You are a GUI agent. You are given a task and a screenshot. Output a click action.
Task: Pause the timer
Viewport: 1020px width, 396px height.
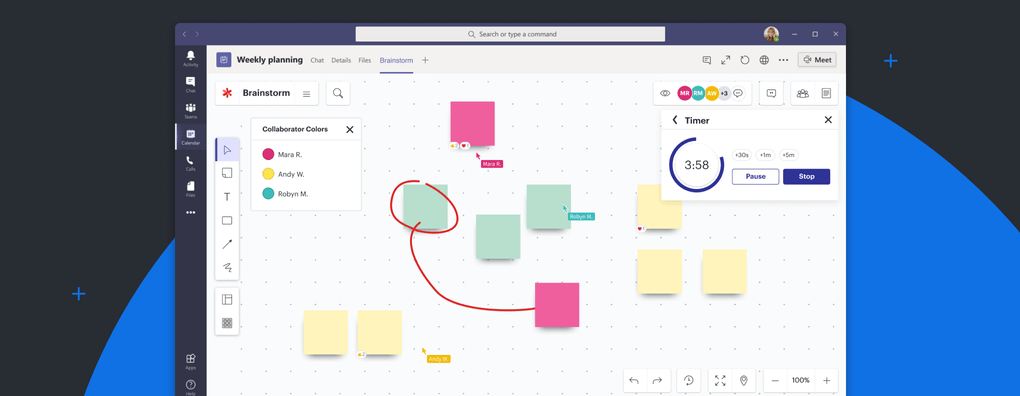point(755,176)
